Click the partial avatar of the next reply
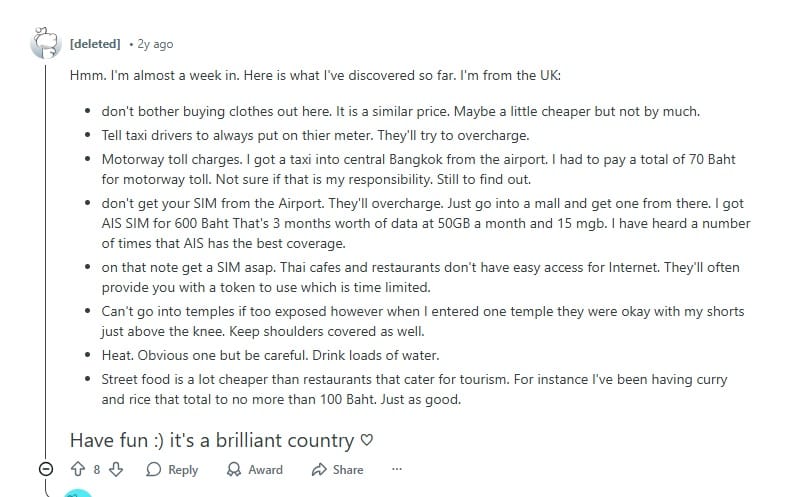The image size is (811, 497). [76, 493]
